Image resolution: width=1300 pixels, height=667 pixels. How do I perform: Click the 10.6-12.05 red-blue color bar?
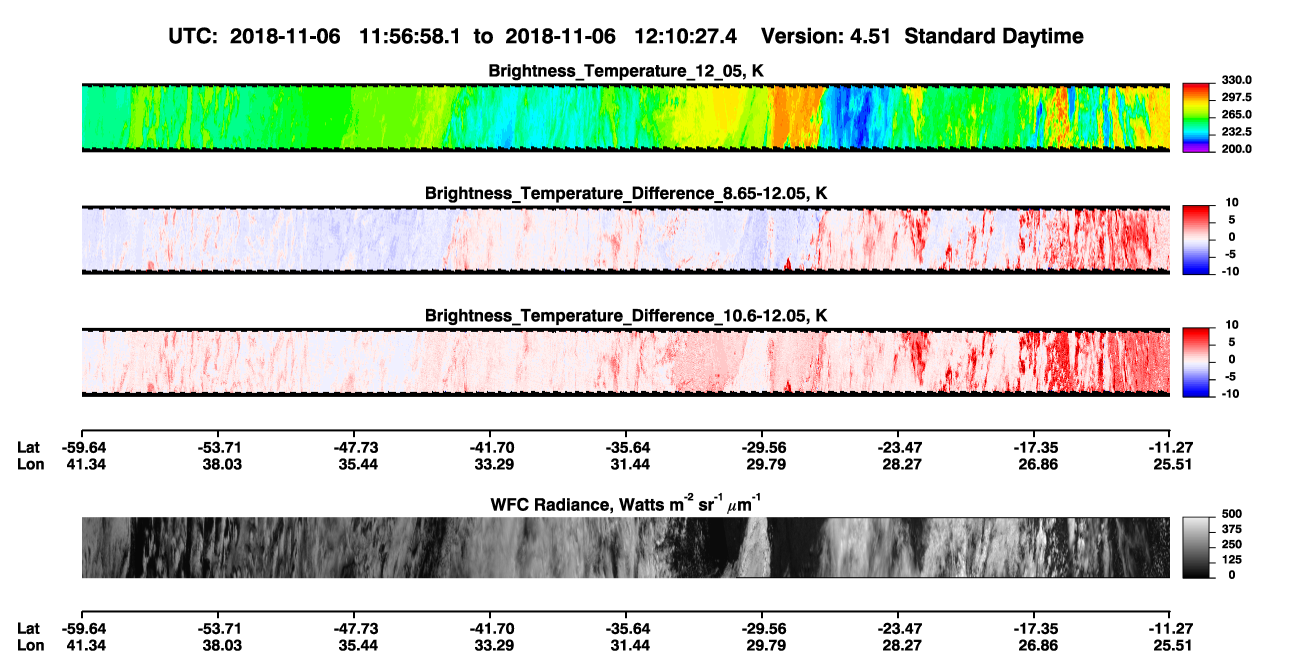click(x=1196, y=363)
